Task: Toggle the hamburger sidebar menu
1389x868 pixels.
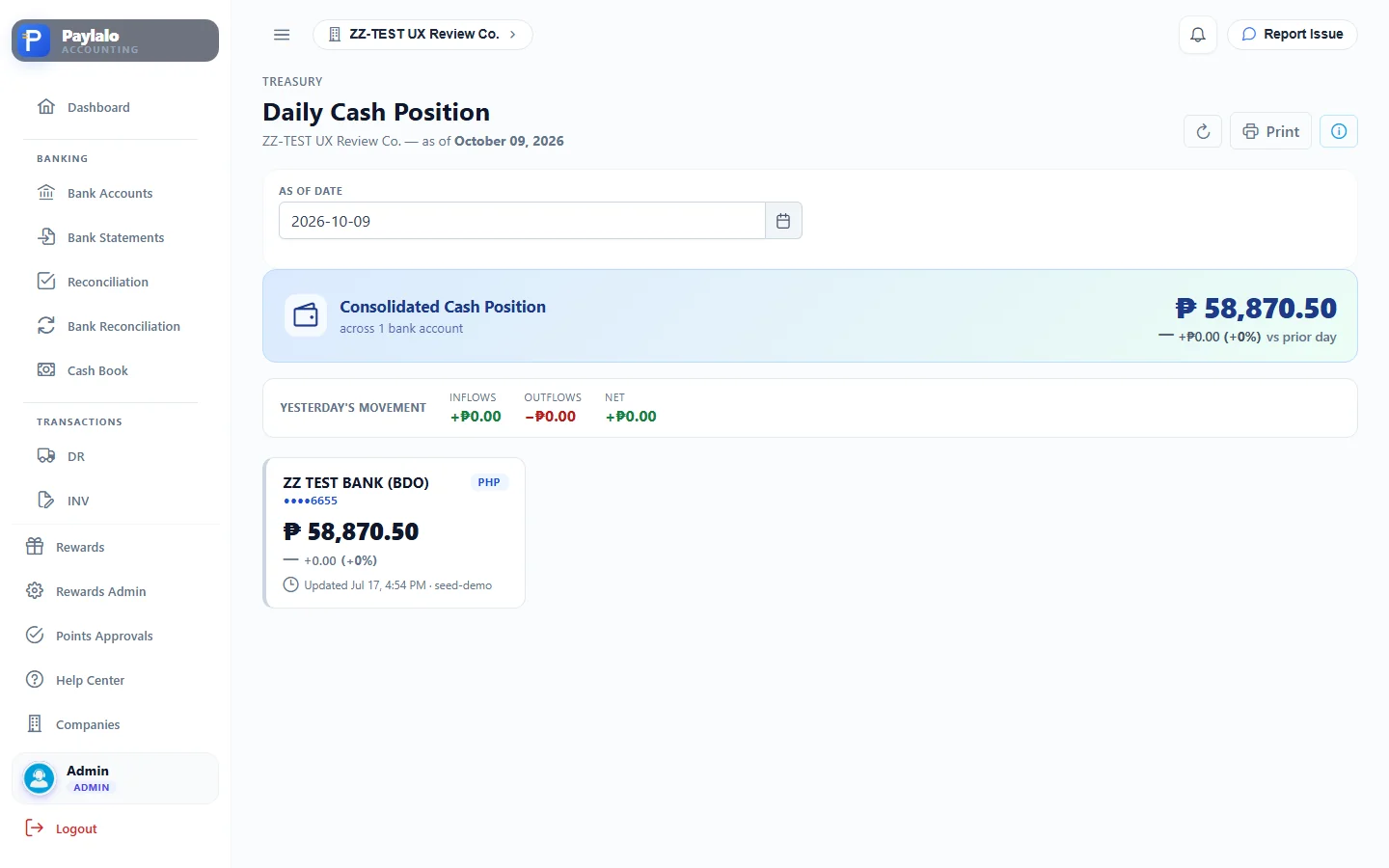Action: click(282, 35)
